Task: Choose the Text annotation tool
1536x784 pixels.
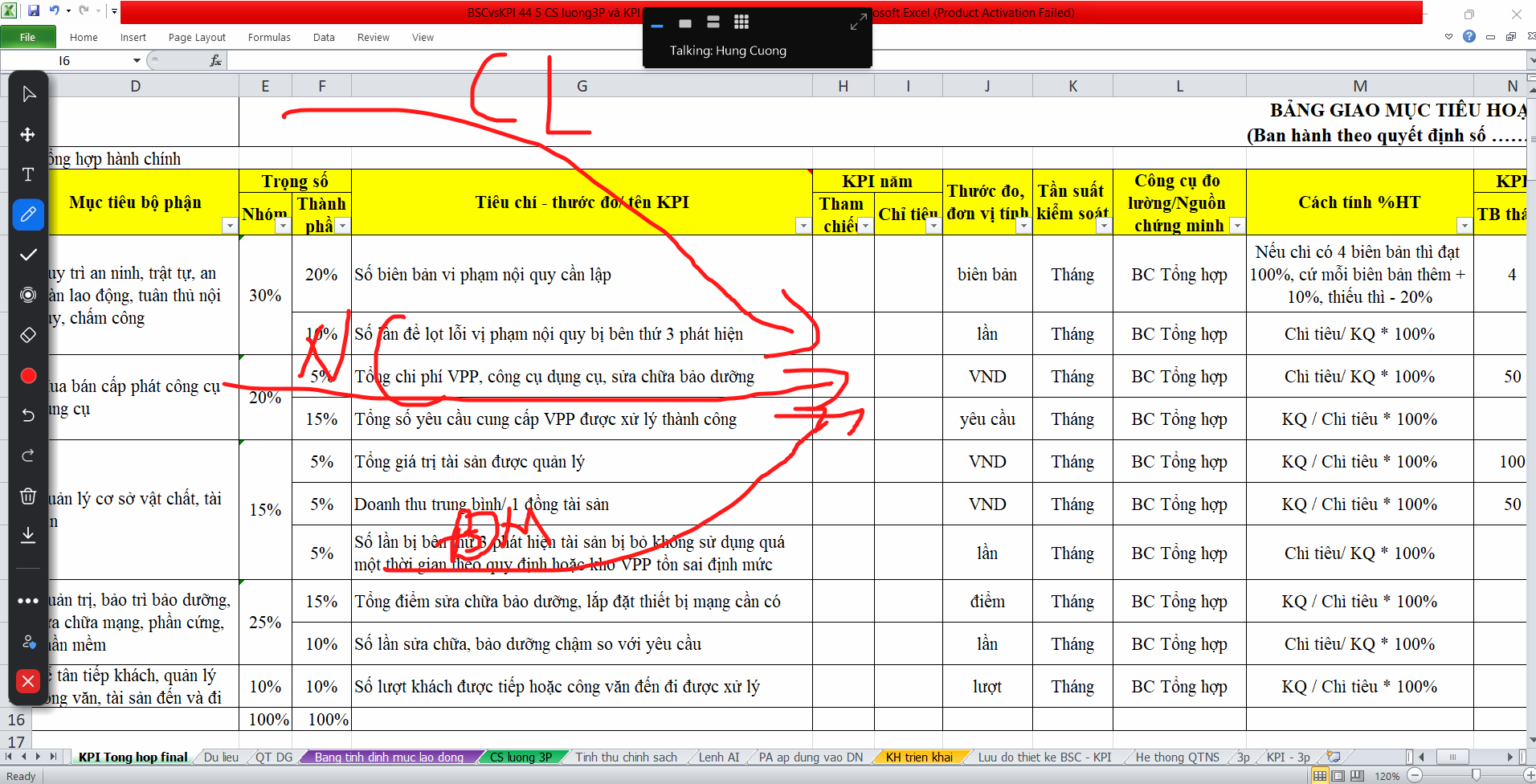Action: coord(28,174)
